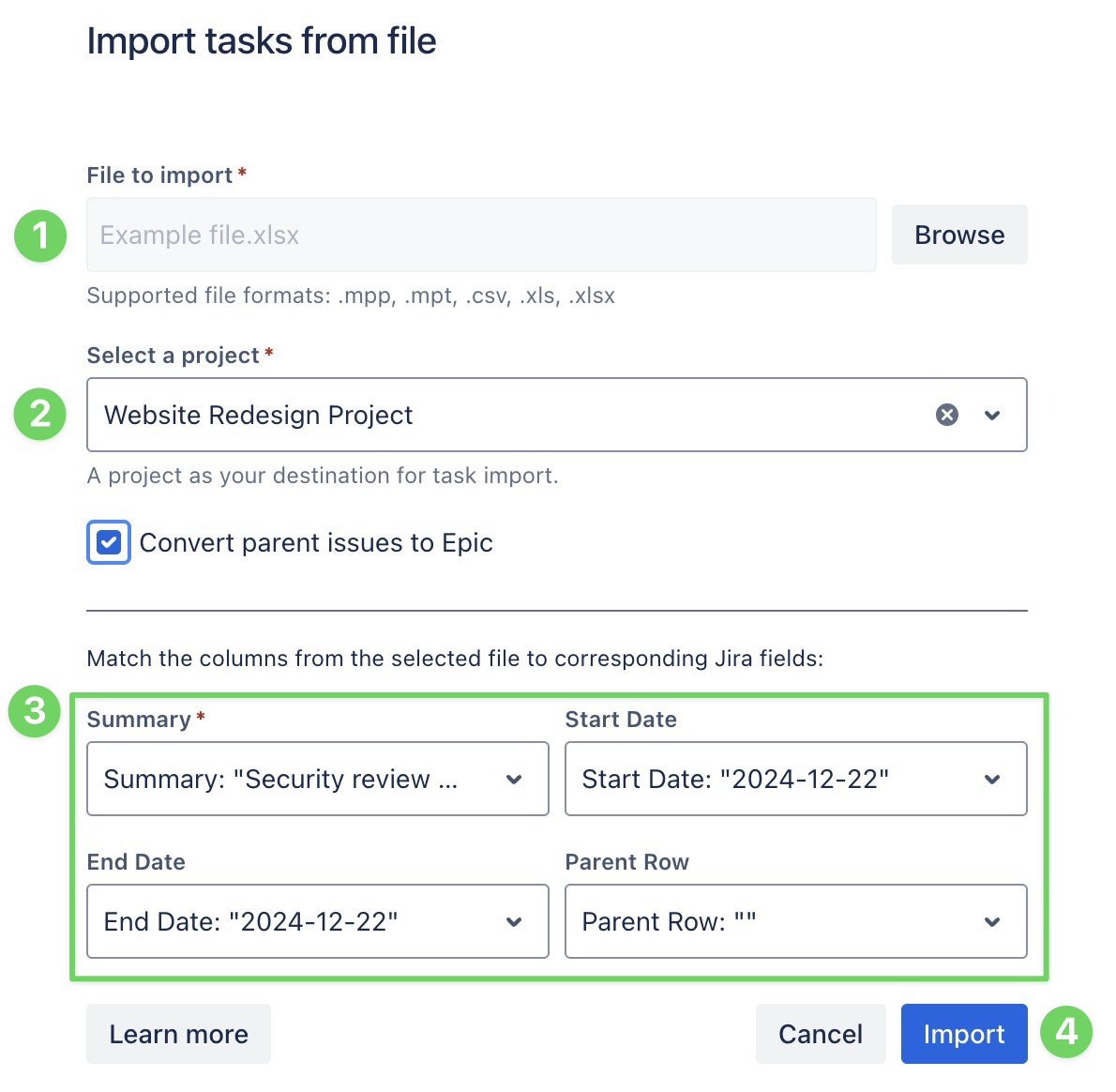Open the Parent Row mapping dropdown
Screen dimensions: 1116x1092
coord(778,921)
